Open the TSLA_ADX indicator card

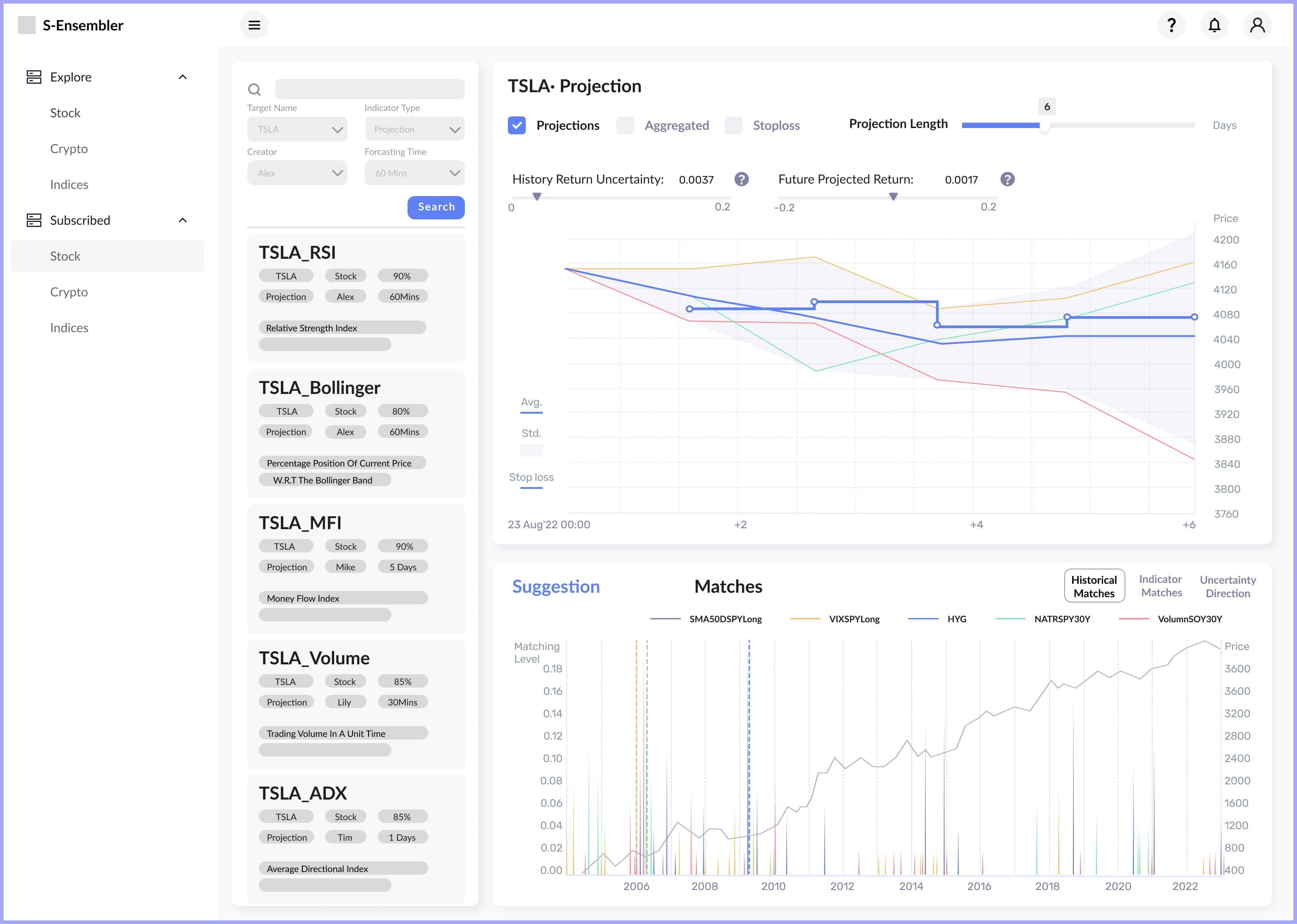(356, 839)
